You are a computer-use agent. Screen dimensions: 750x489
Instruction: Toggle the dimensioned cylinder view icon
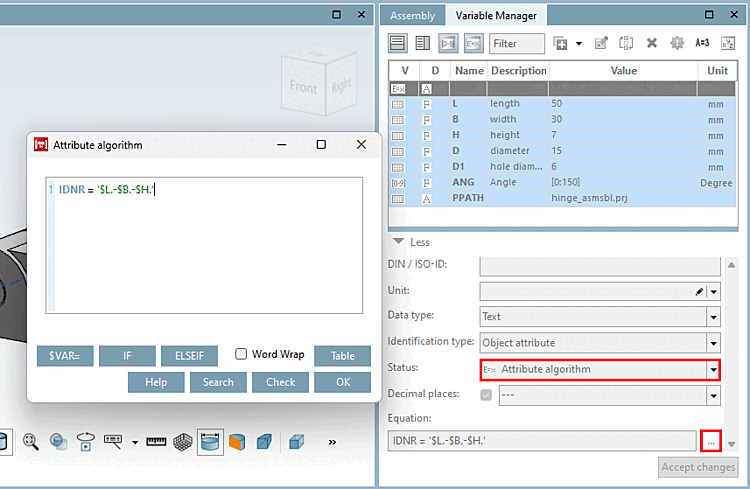point(210,442)
